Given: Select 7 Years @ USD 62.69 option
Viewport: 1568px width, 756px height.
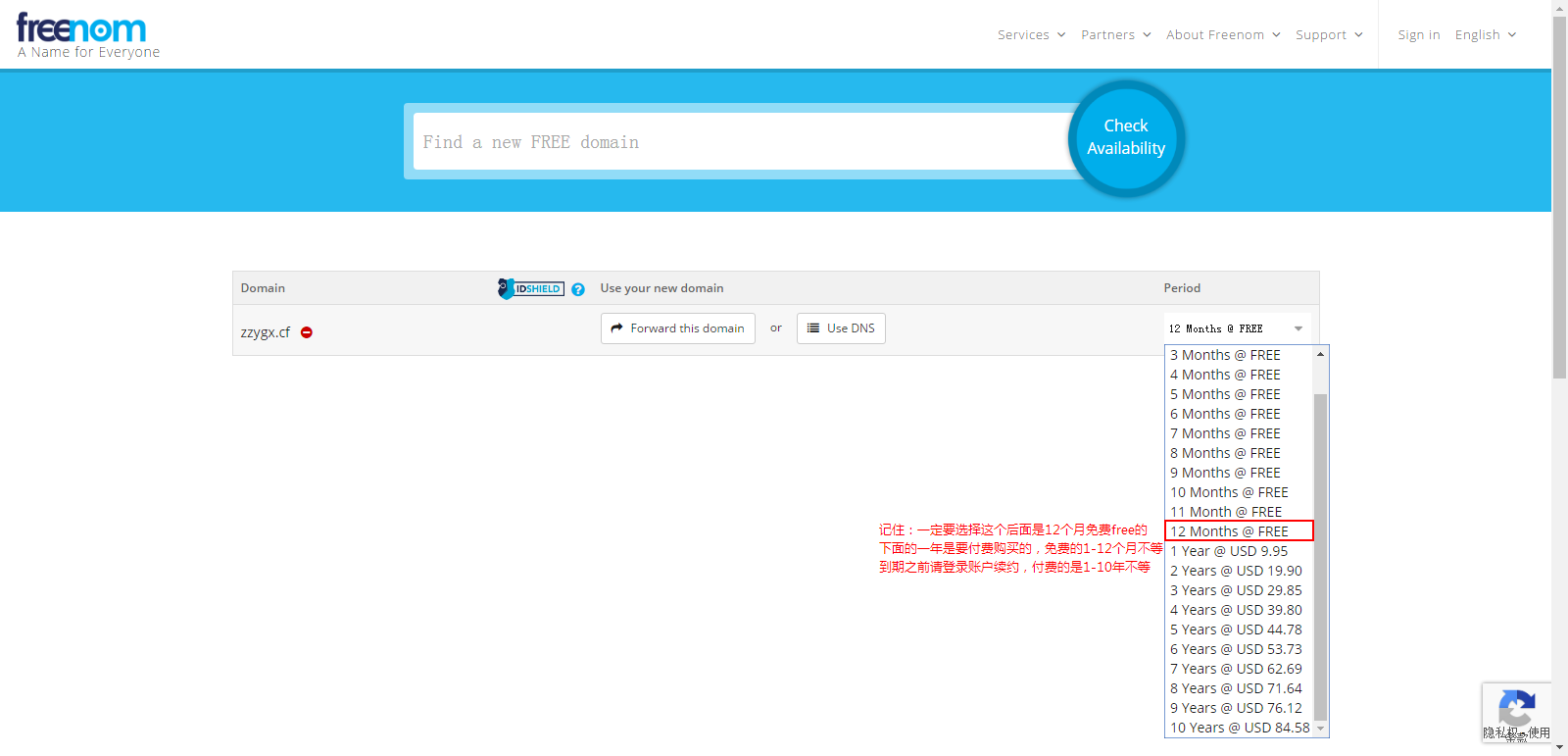Looking at the screenshot, I should click(x=1240, y=669).
